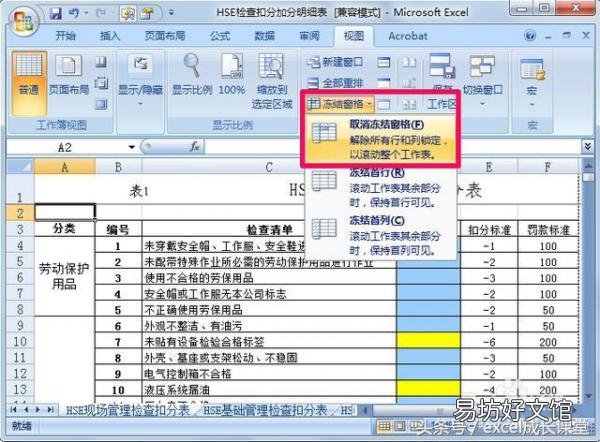
Task: Switch to the 数据 tab
Action: 264,36
